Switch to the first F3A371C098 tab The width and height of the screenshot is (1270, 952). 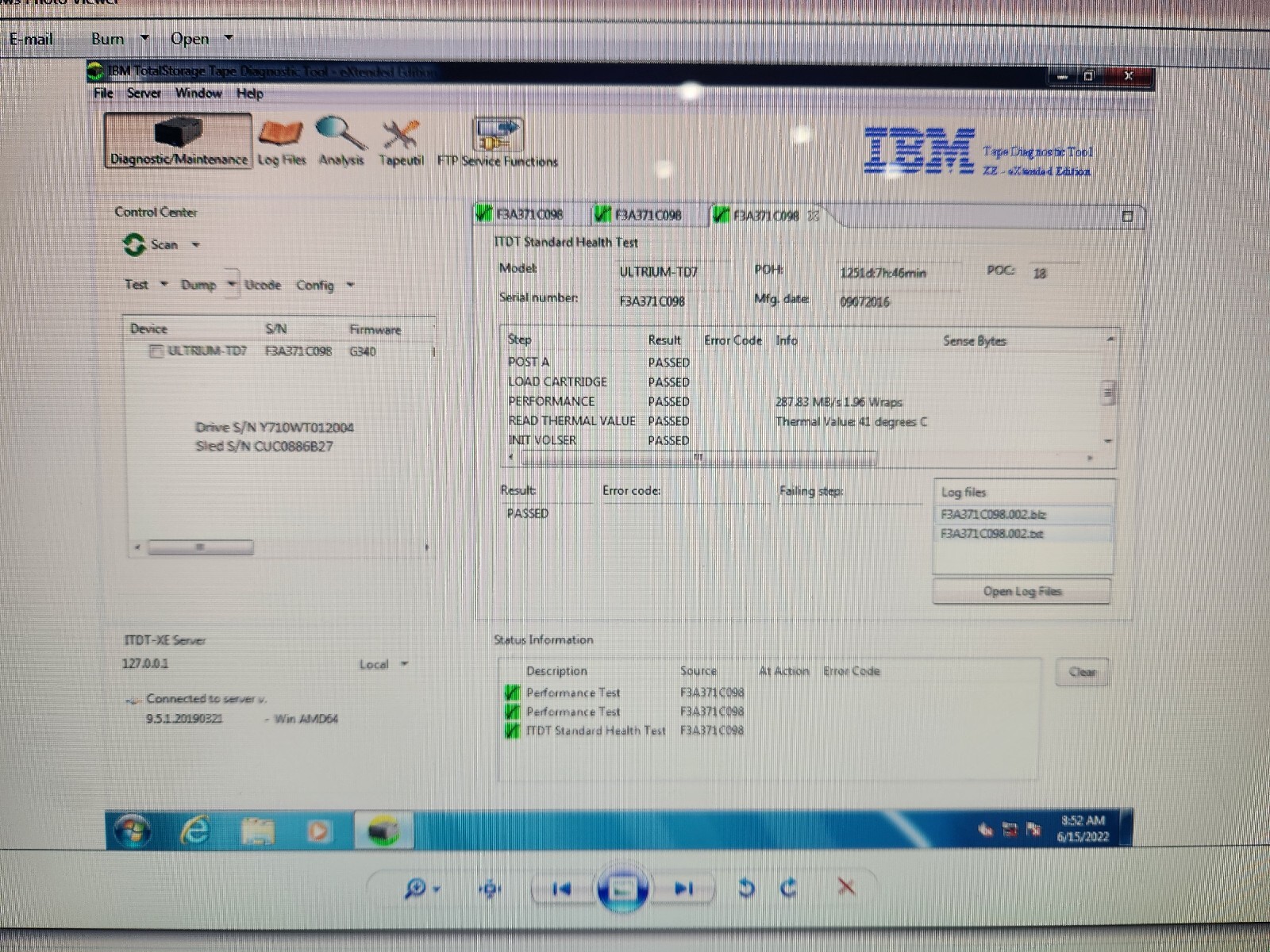click(x=529, y=214)
